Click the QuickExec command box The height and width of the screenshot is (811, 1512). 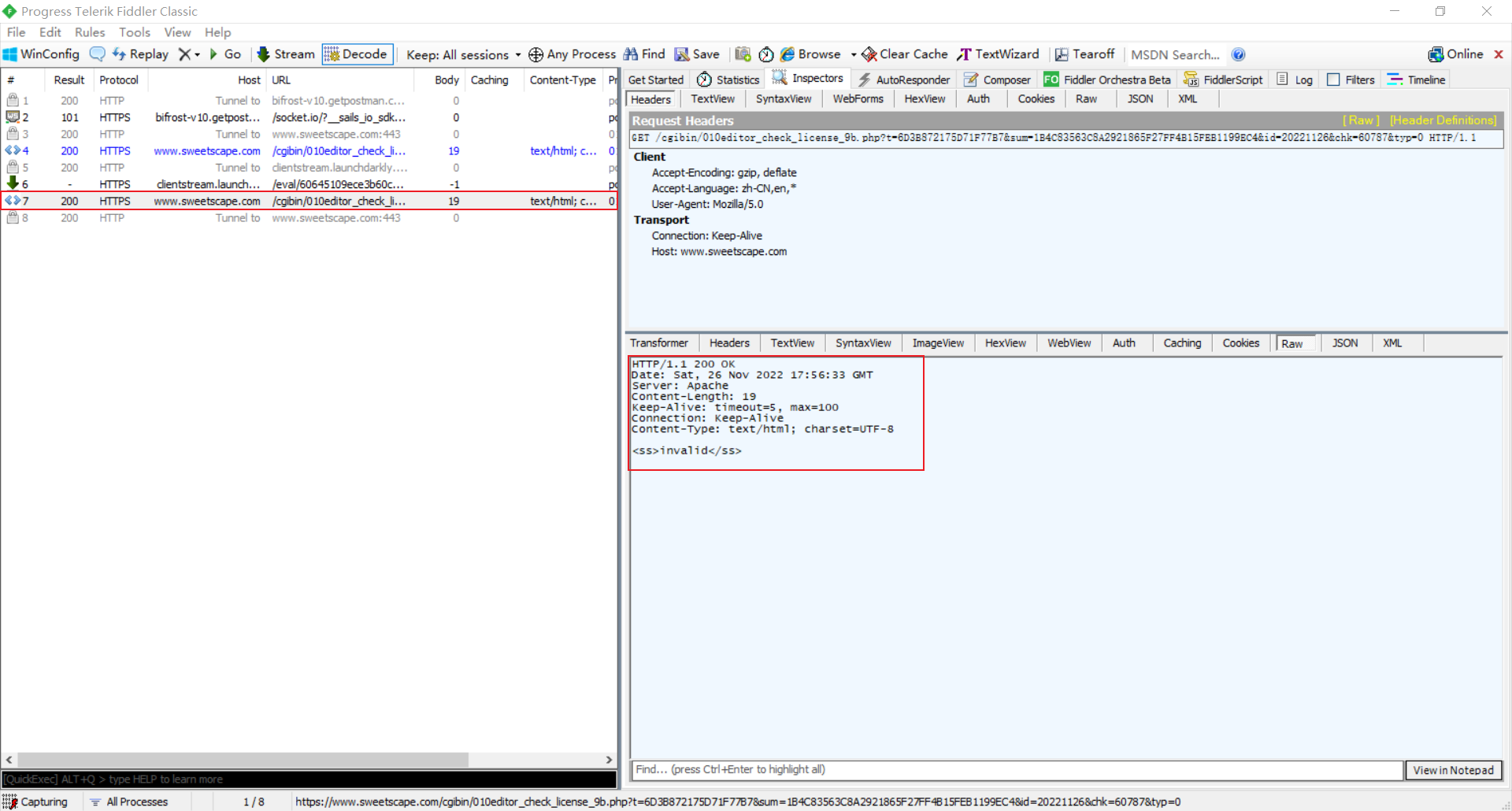coord(309,779)
